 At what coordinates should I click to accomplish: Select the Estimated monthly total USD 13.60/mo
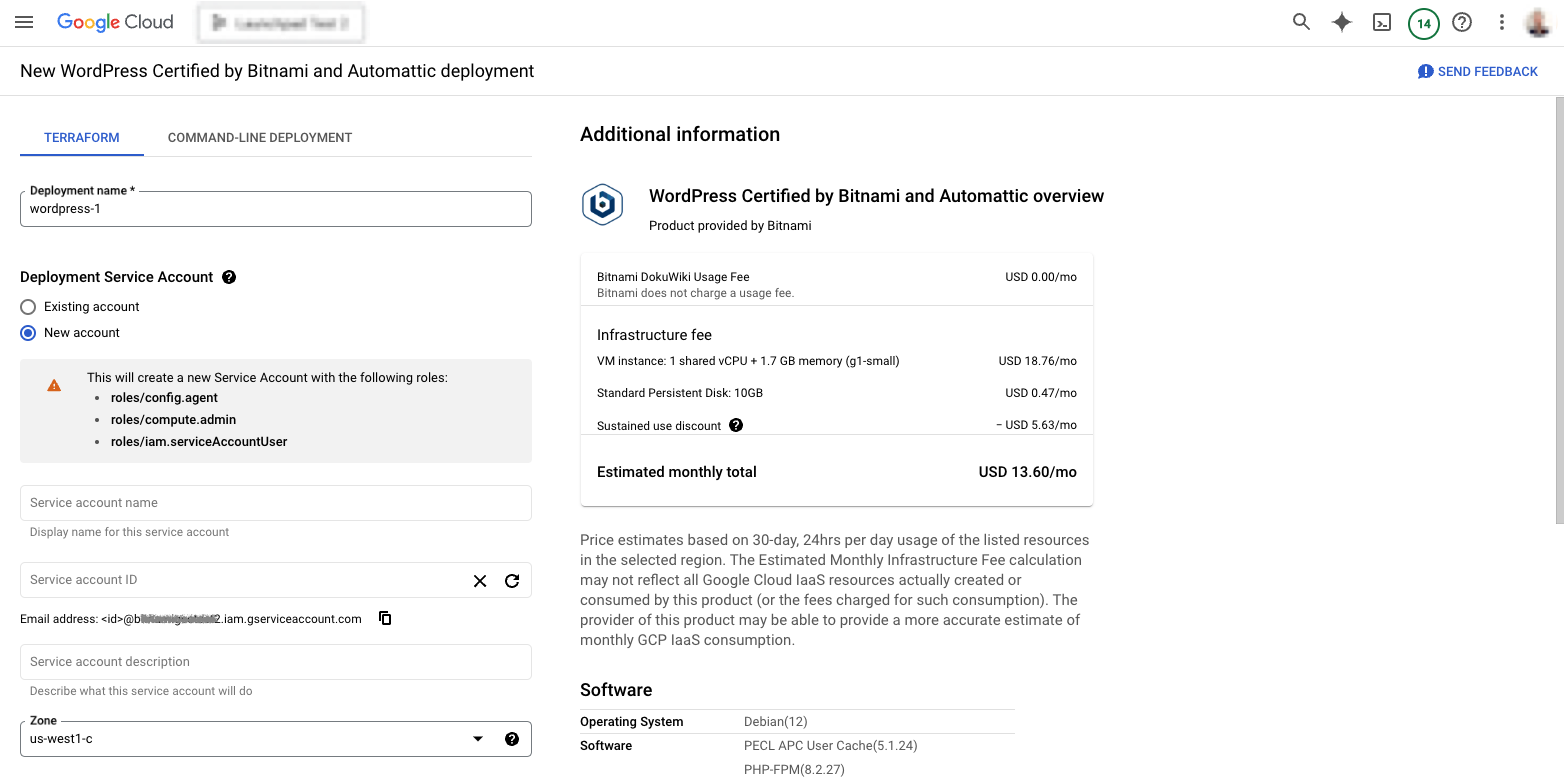click(837, 472)
